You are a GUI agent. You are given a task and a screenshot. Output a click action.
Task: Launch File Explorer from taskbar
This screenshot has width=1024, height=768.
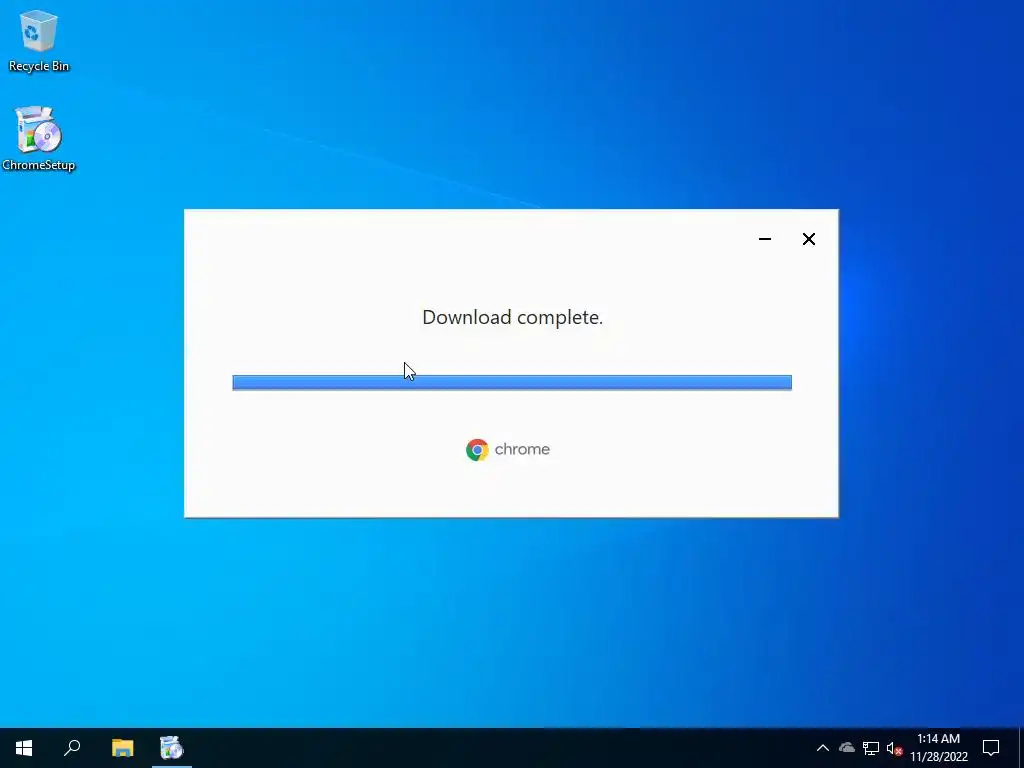122,748
